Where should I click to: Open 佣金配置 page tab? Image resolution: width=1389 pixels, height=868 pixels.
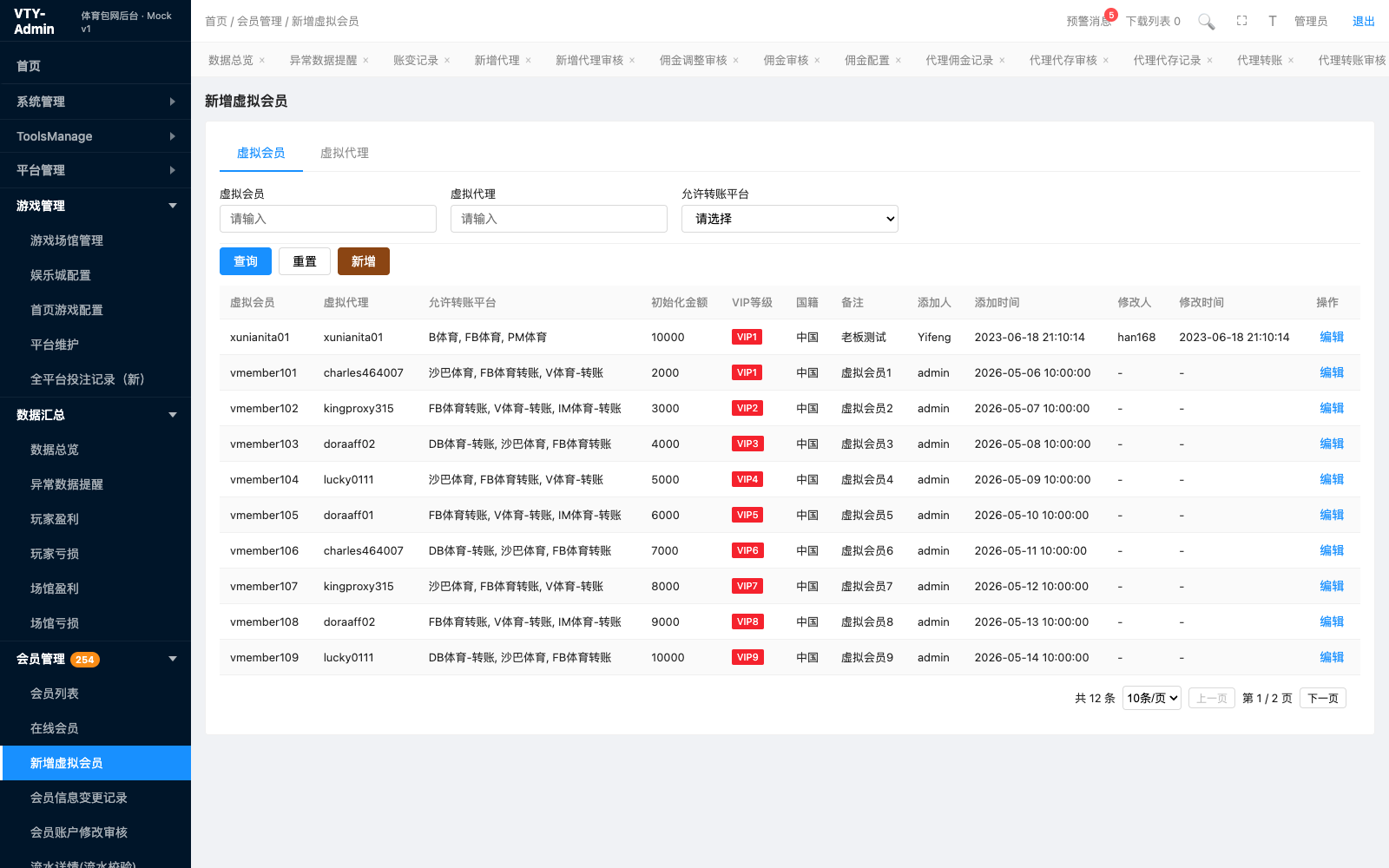point(867,60)
